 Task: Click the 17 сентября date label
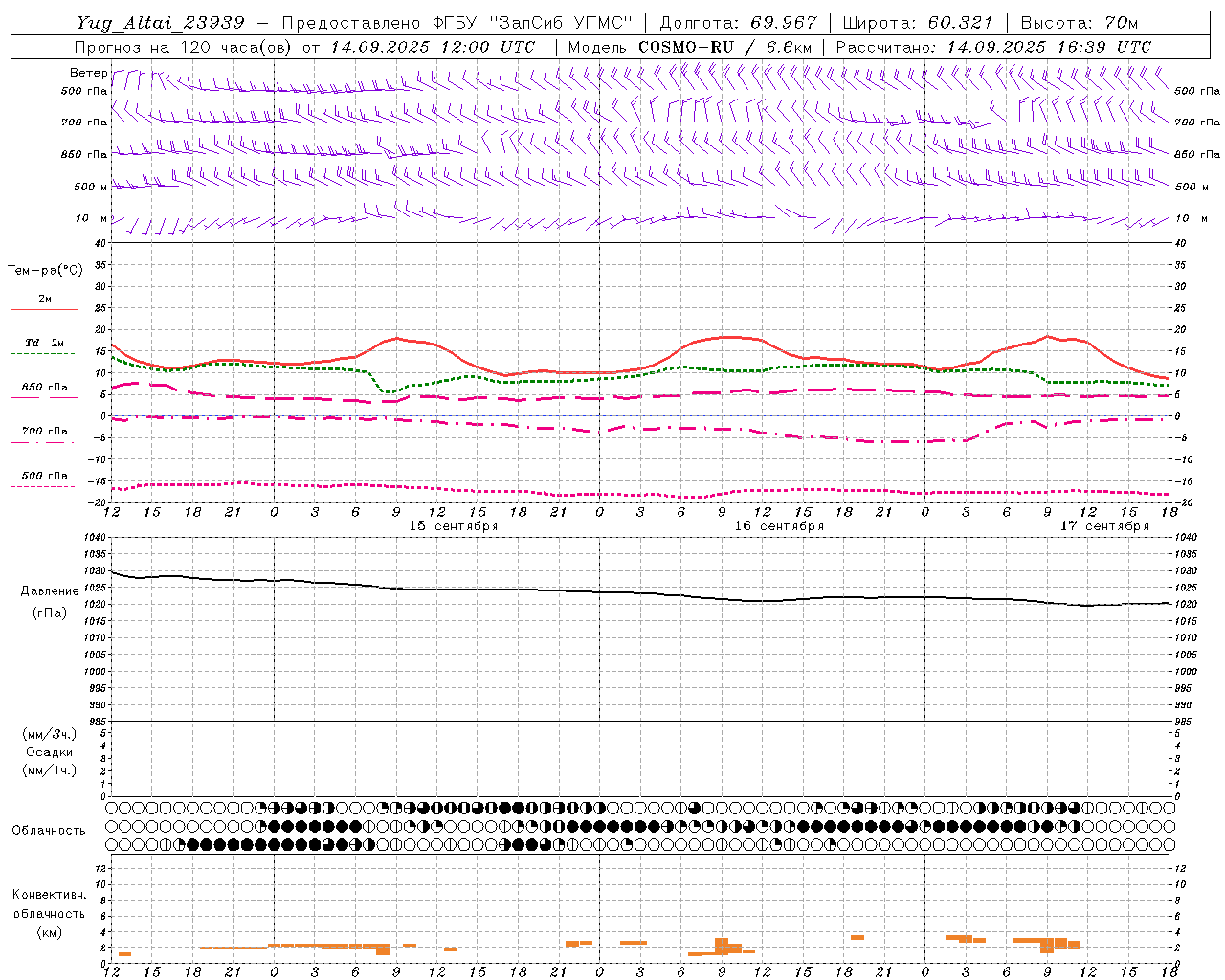[1104, 526]
